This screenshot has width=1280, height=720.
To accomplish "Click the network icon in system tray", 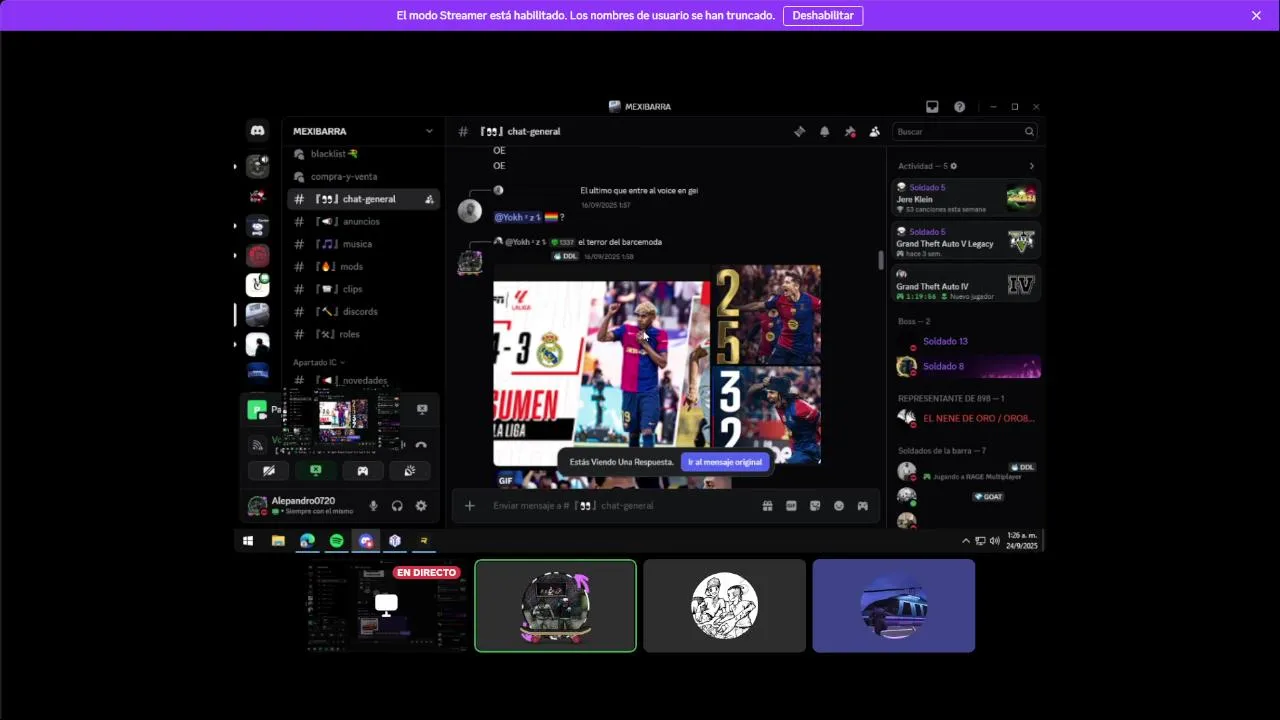I will (x=980, y=541).
